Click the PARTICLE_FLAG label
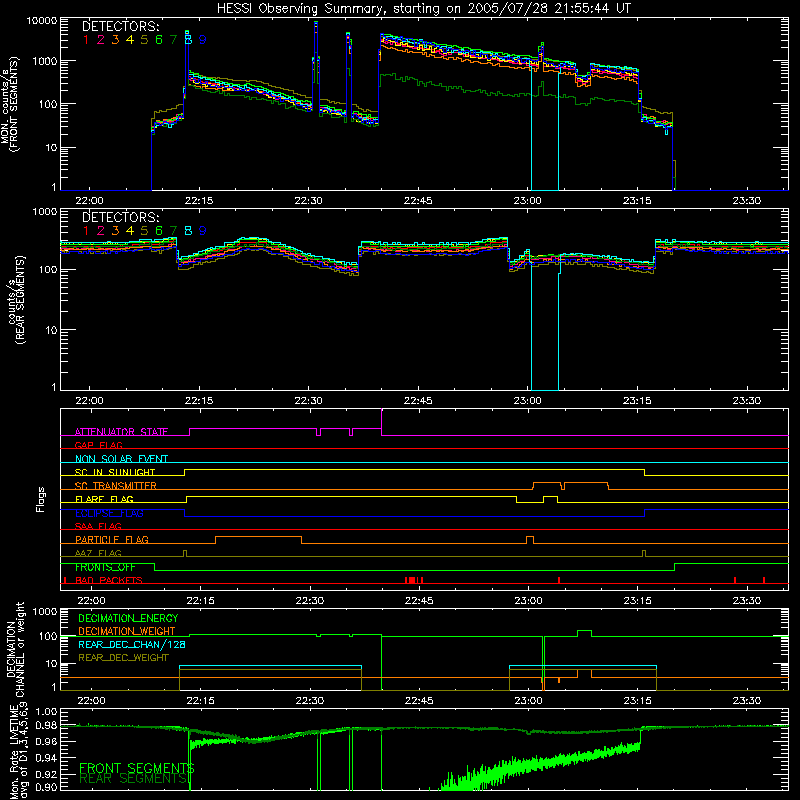This screenshot has width=800, height=800. point(112,539)
